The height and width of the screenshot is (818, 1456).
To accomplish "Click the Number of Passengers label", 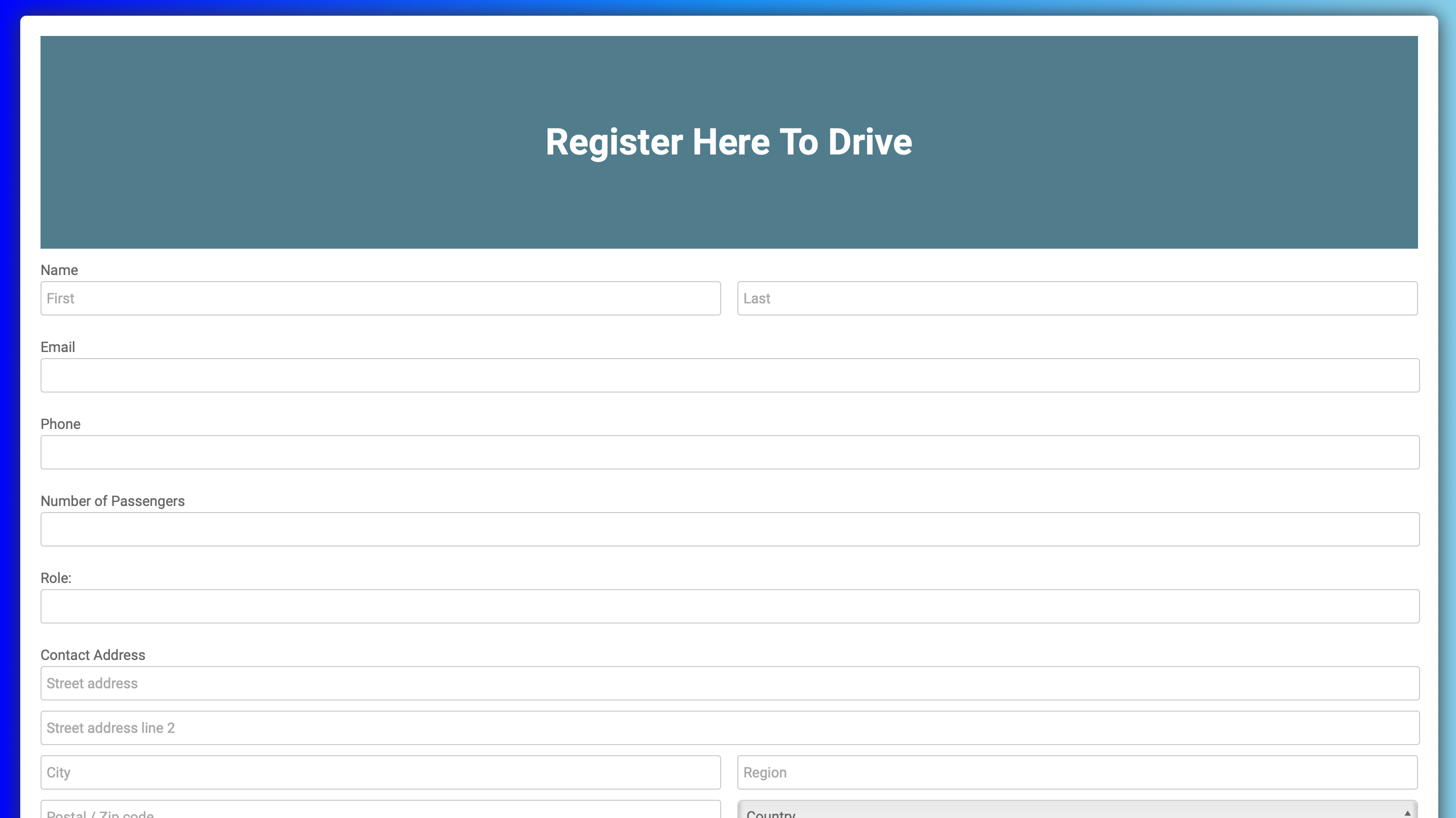I will pos(112,501).
